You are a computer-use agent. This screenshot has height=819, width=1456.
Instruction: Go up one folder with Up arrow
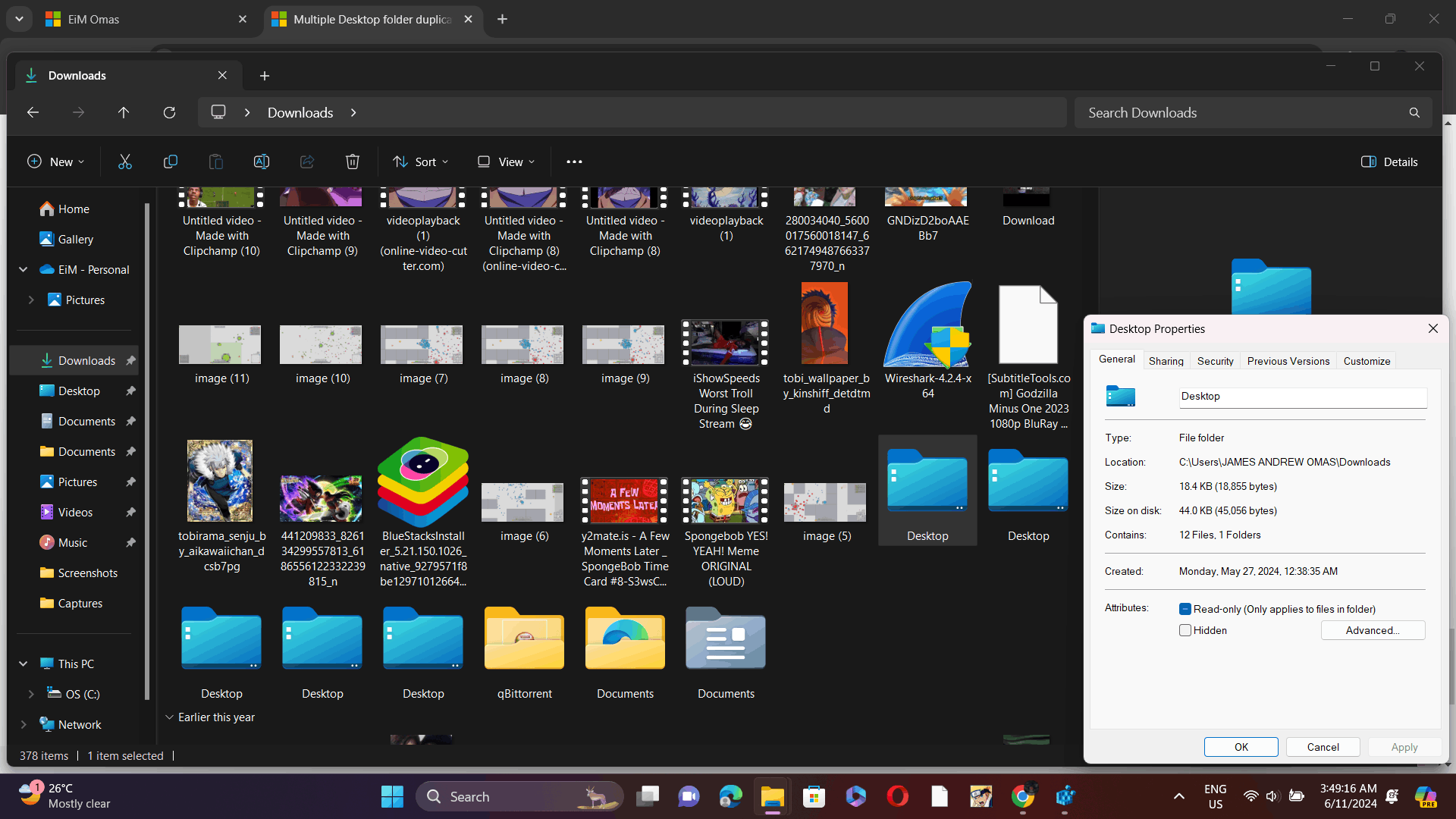pyautogui.click(x=124, y=112)
